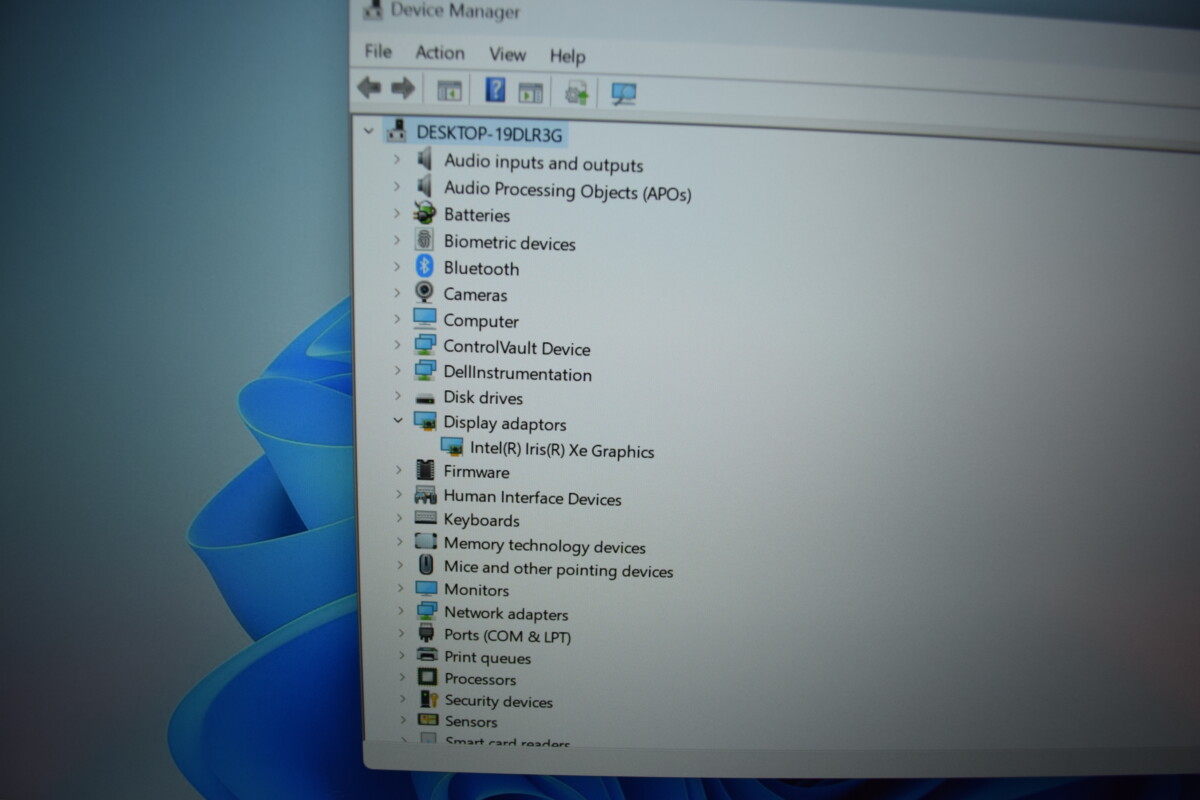Image resolution: width=1200 pixels, height=800 pixels.
Task: Click the DESKTOP-19DLR3G computer root icon
Action: pos(398,130)
